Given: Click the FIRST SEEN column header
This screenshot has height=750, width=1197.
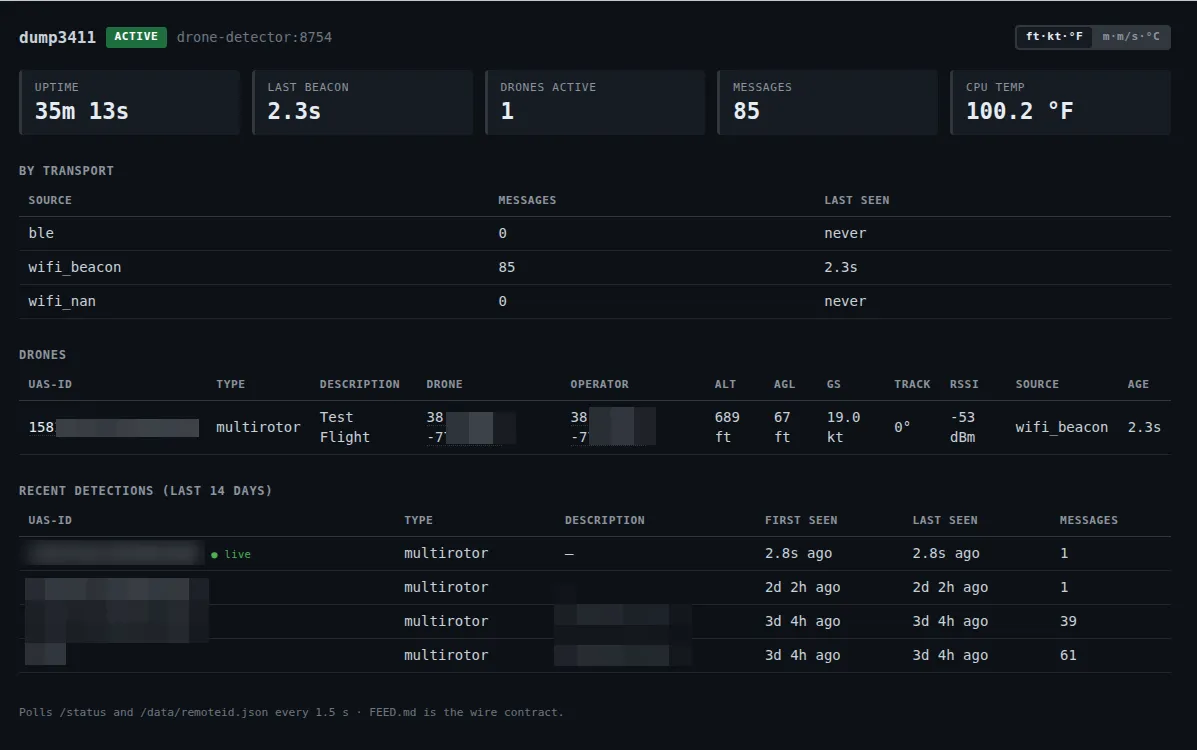Looking at the screenshot, I should click(x=801, y=520).
